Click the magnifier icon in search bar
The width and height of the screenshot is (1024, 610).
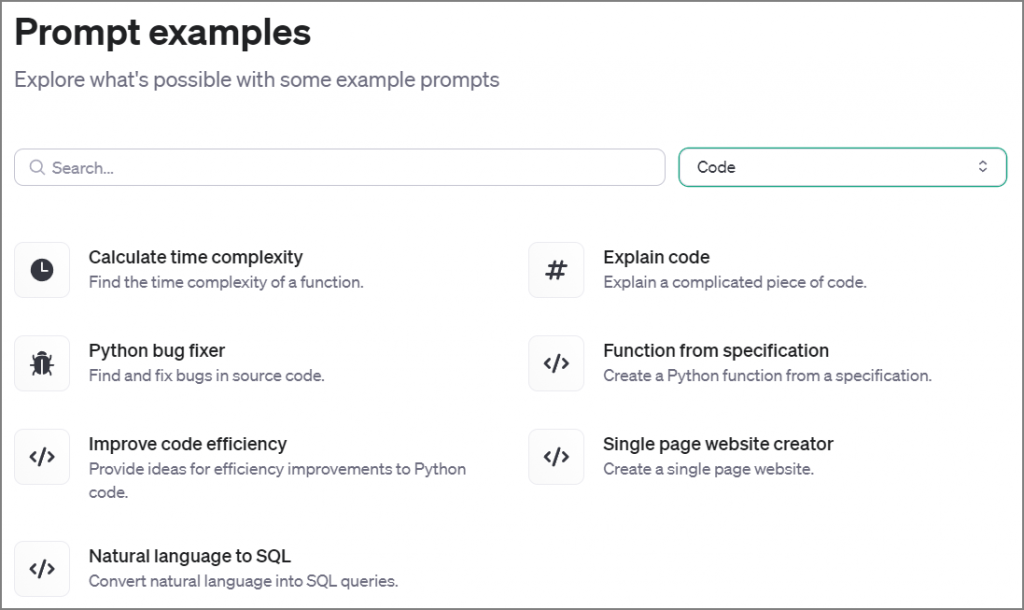37,168
